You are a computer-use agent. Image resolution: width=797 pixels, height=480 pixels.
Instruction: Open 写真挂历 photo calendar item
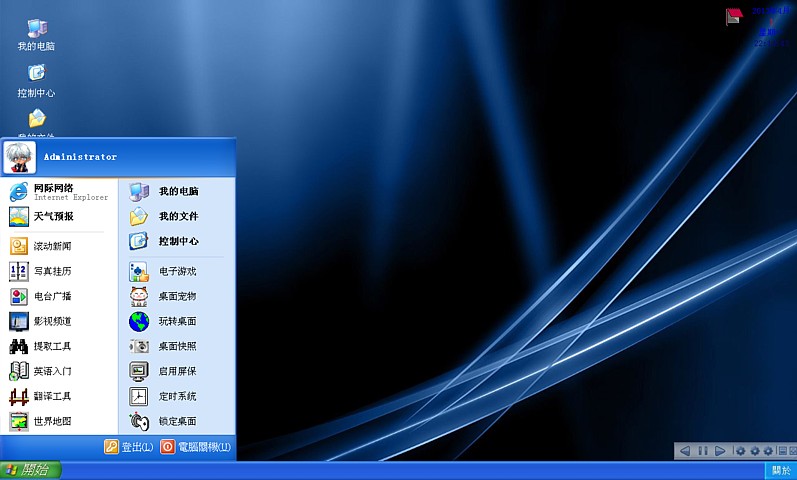(52, 271)
